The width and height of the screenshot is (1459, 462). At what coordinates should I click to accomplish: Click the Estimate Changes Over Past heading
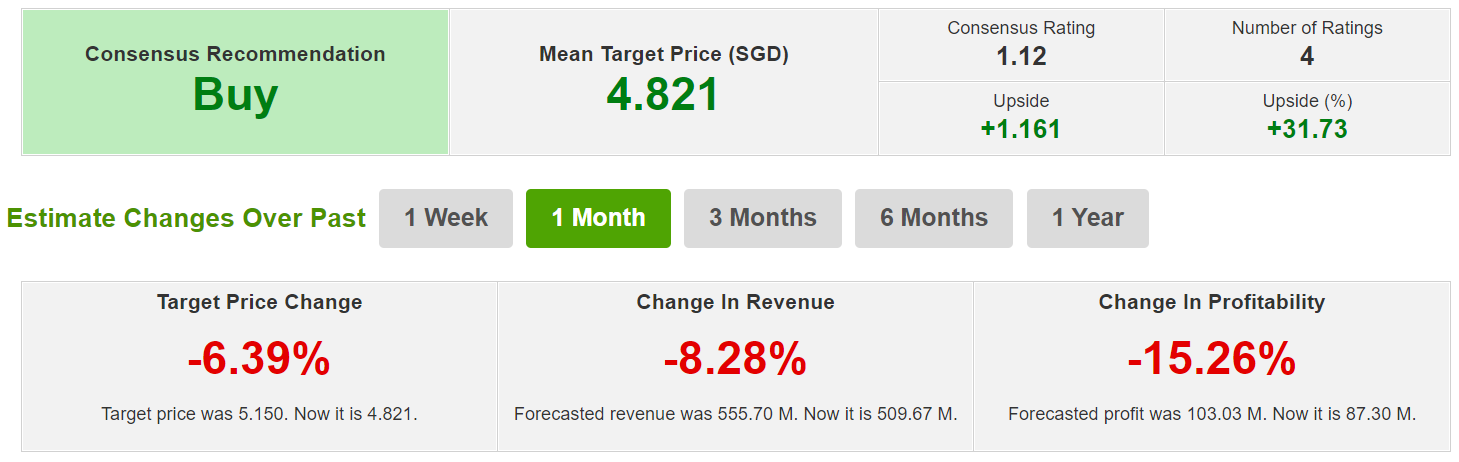[x=186, y=218]
